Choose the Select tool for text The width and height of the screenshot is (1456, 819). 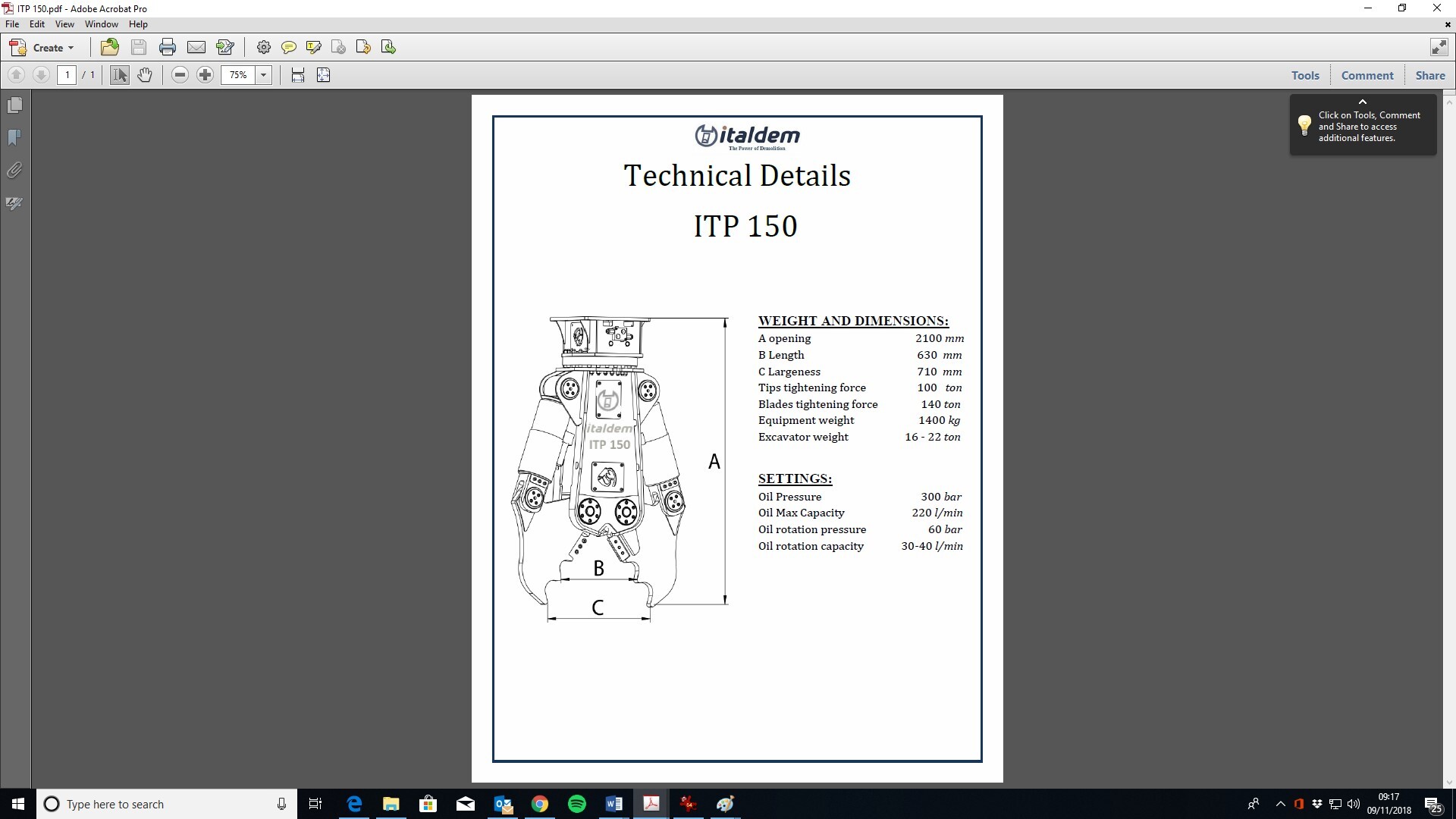(x=120, y=75)
